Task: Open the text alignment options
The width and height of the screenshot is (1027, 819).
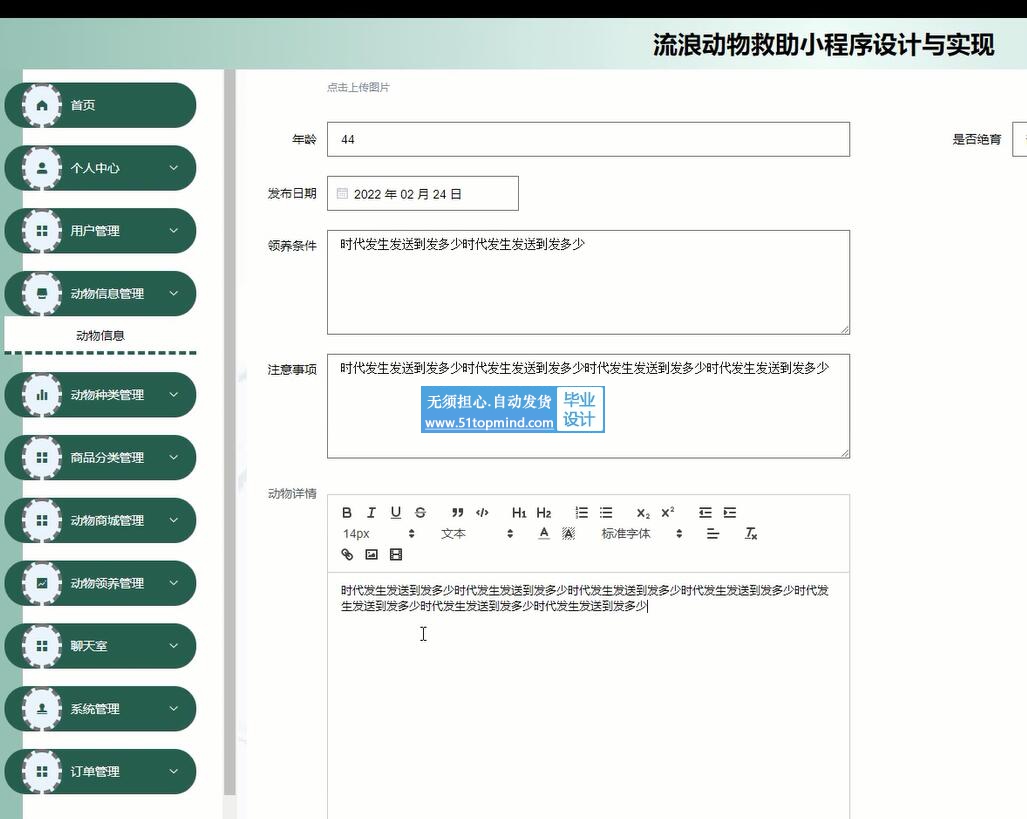Action: (713, 533)
